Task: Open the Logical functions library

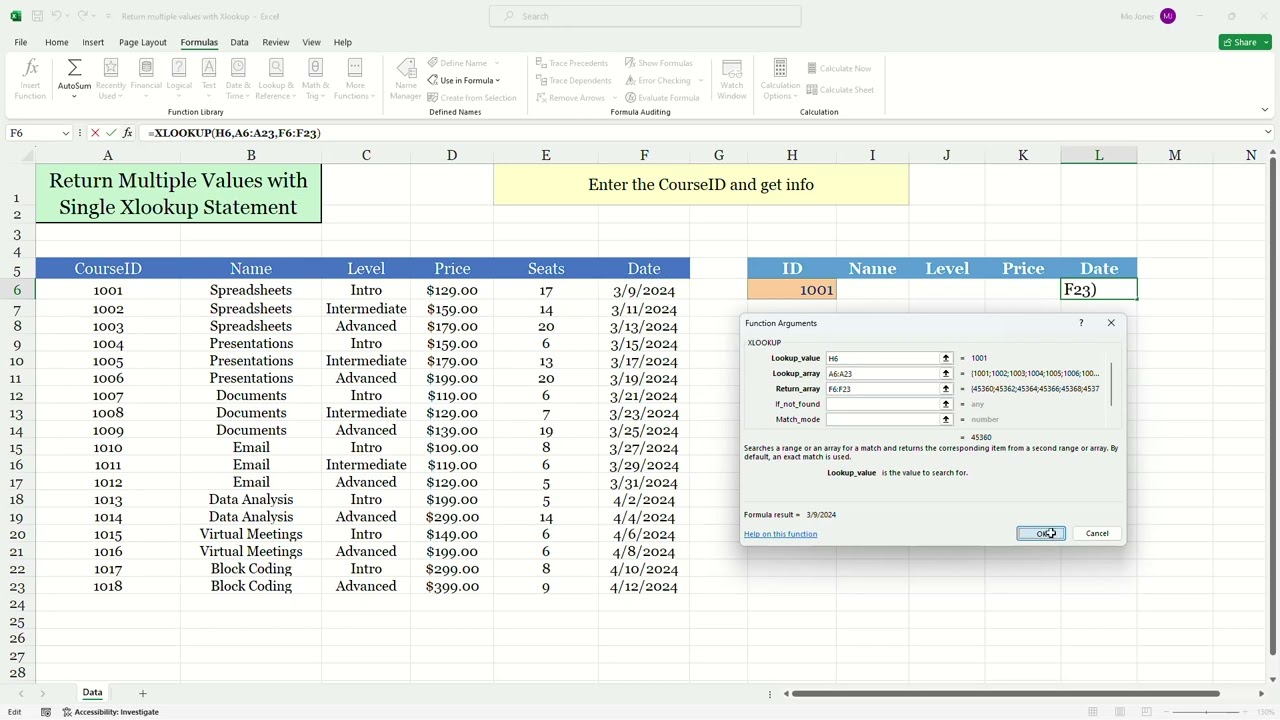Action: 179,79
